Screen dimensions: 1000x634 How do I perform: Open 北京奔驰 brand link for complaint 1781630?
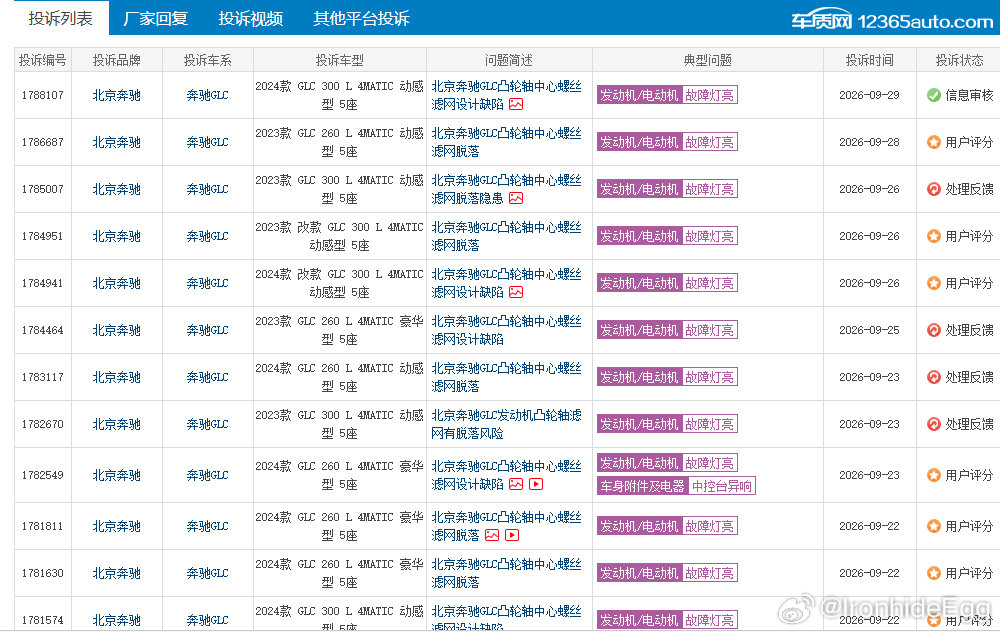pyautogui.click(x=117, y=573)
